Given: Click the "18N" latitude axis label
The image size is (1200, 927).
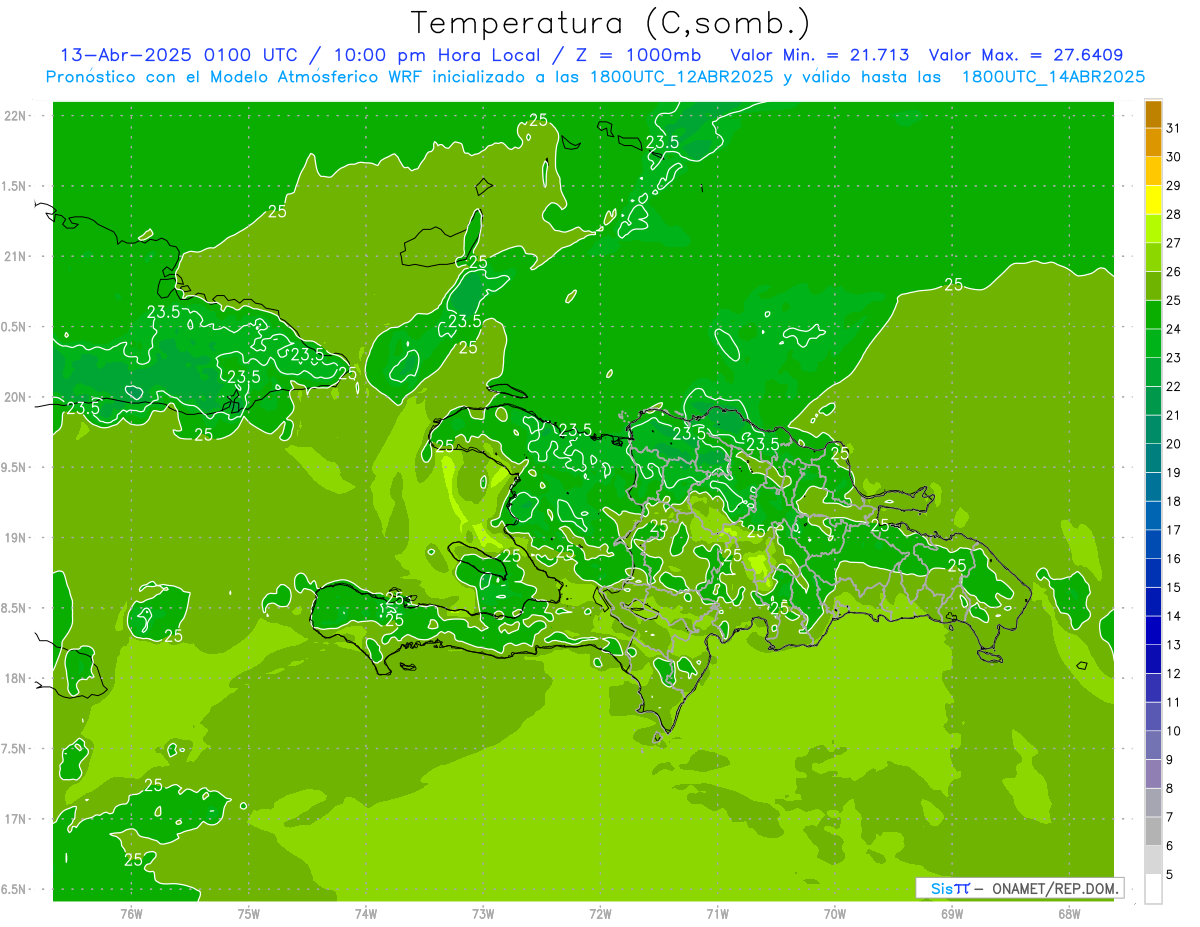Looking at the screenshot, I should pos(16,679).
